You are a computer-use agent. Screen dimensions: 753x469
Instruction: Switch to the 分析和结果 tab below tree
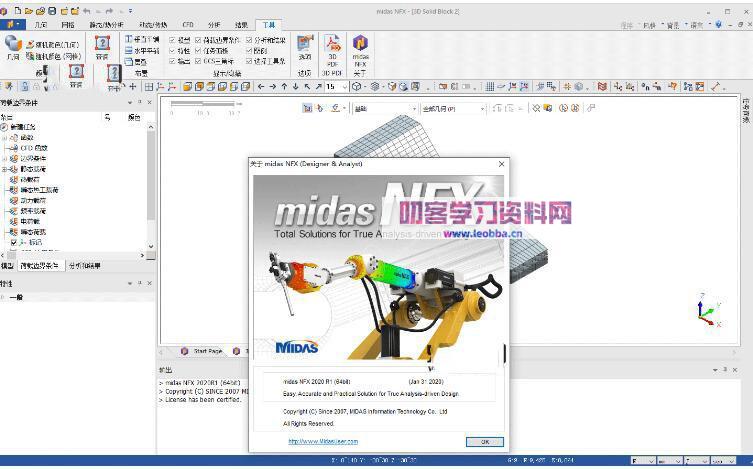[85, 265]
